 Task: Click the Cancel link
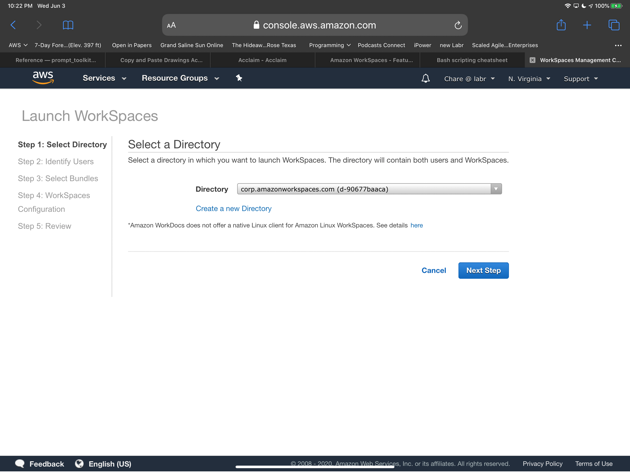coord(434,270)
